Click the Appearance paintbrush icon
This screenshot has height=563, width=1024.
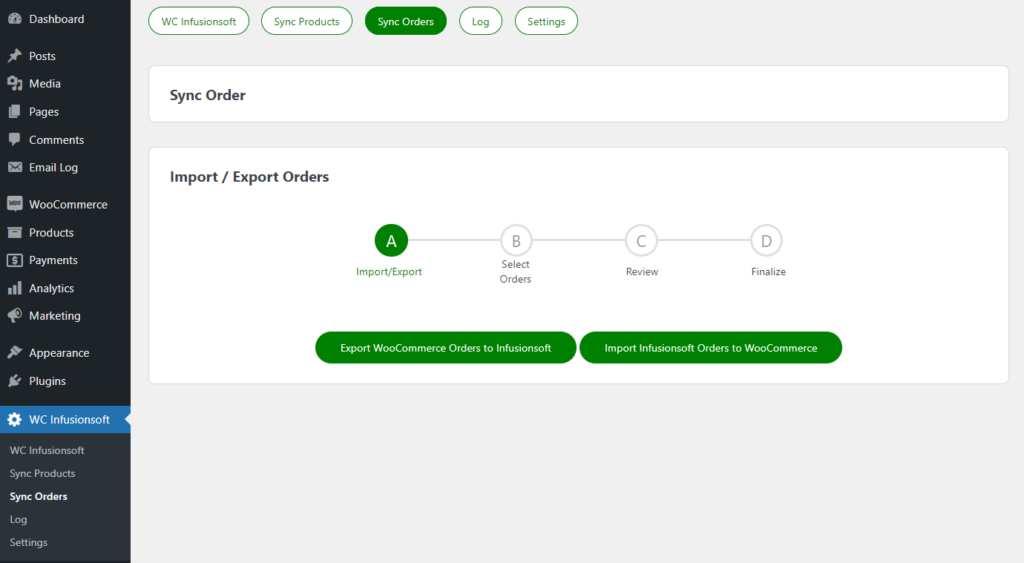point(14,353)
